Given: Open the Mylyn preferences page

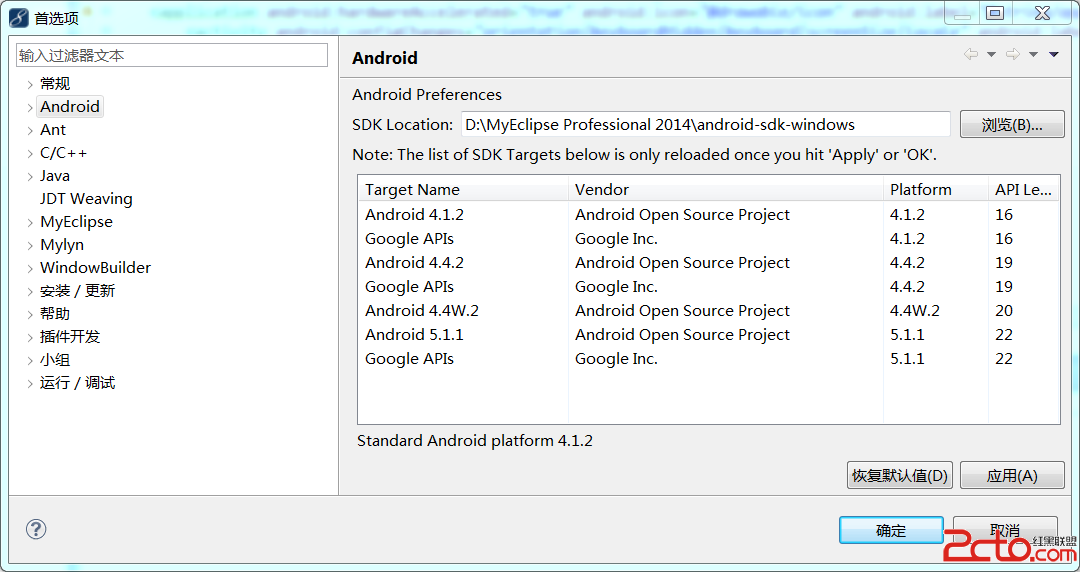Looking at the screenshot, I should [x=62, y=245].
